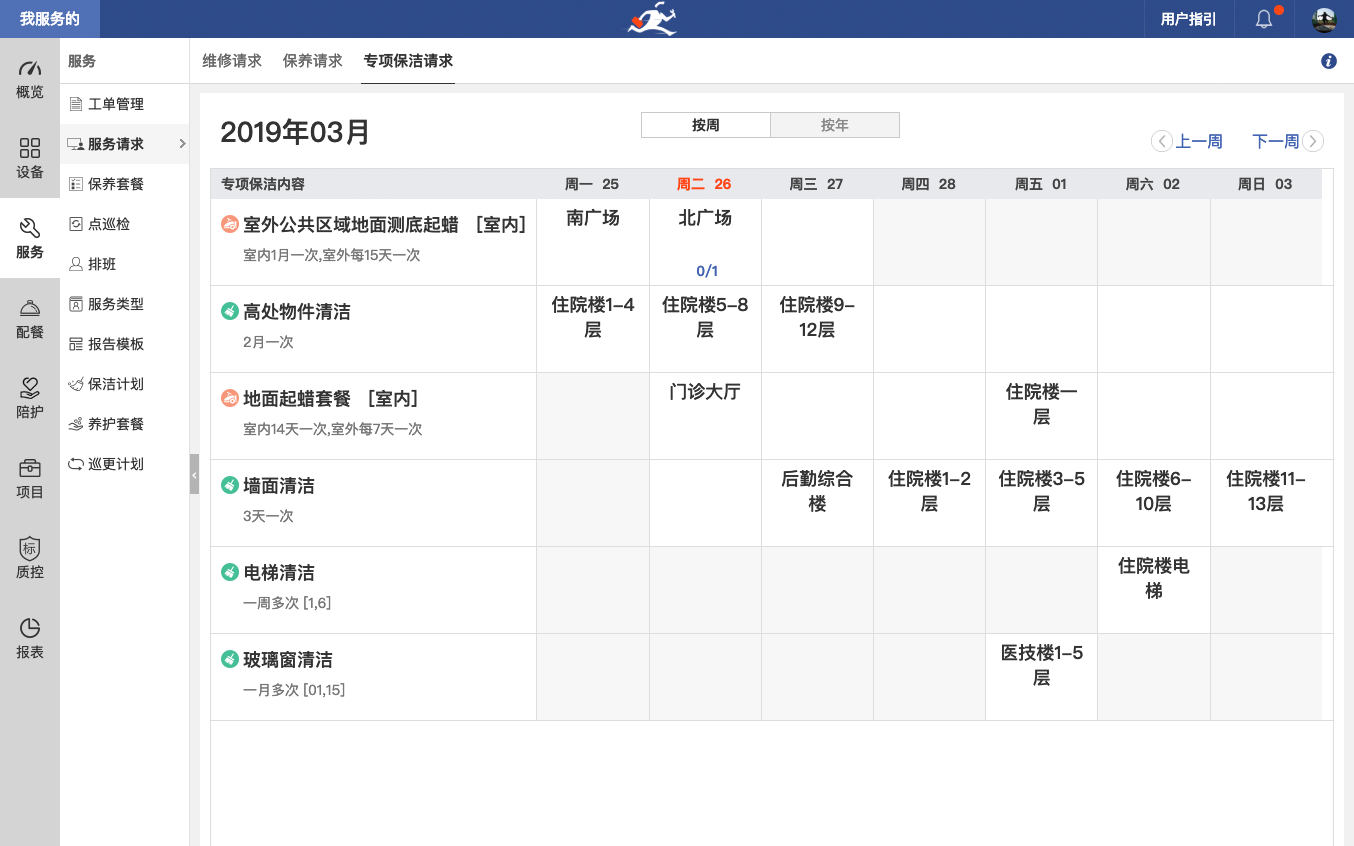Screen dimensions: 1354x846
Task: Open 点巡检 sidebar item
Action: pos(125,224)
